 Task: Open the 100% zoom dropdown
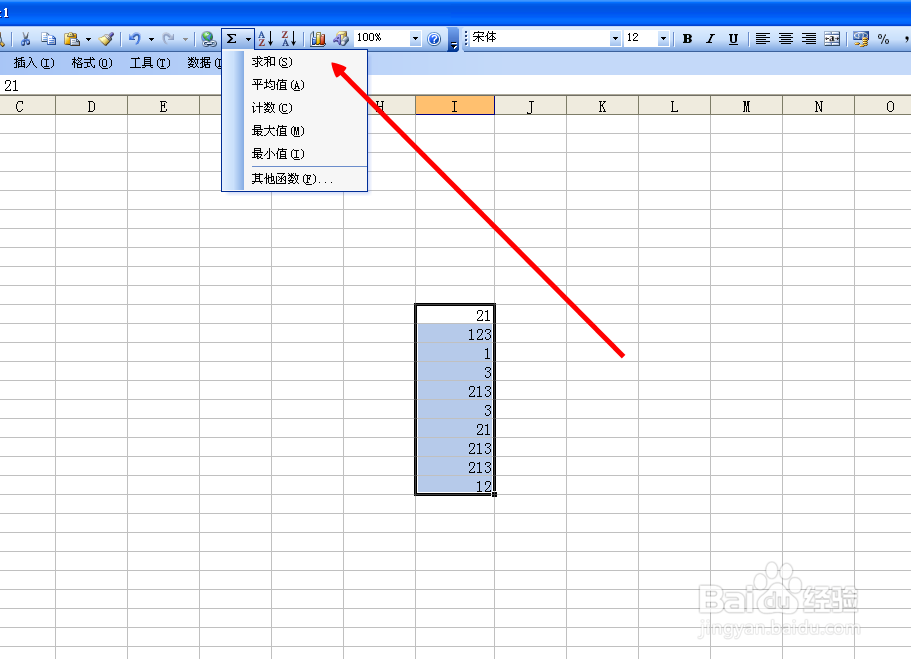tap(415, 39)
